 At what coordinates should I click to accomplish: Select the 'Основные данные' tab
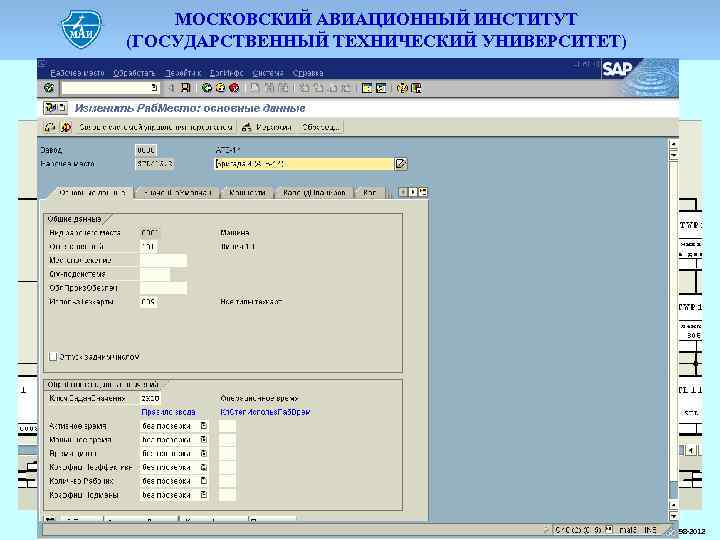[x=92, y=193]
